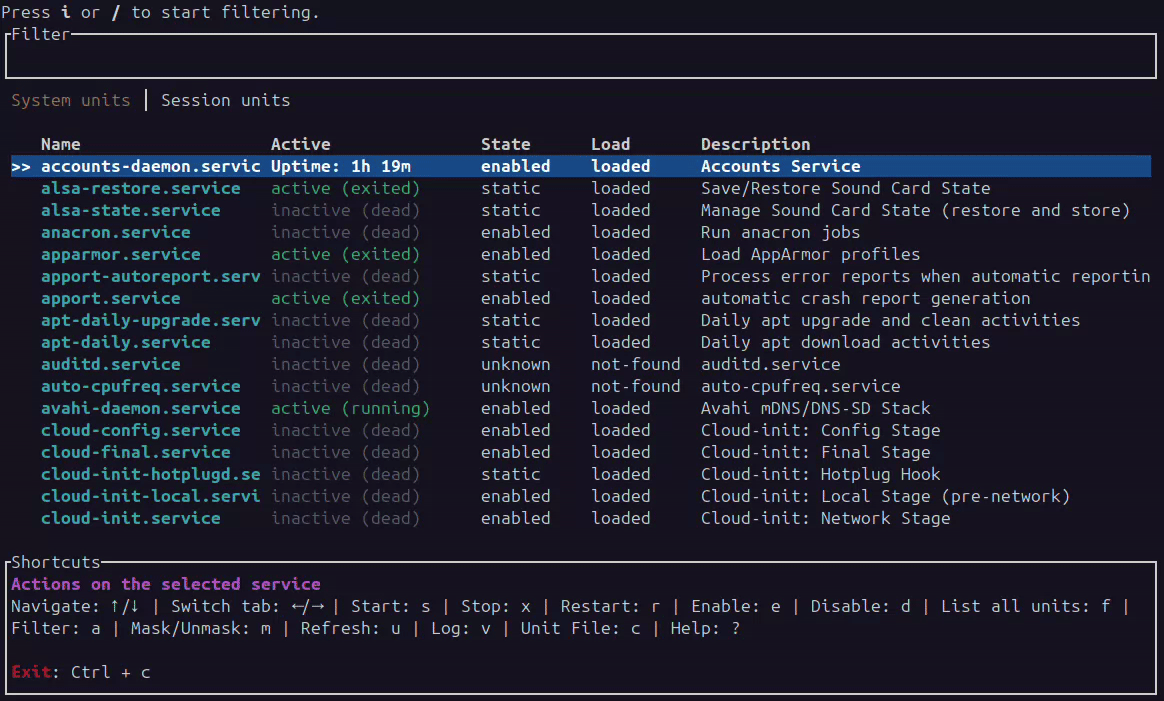Image resolution: width=1164 pixels, height=701 pixels.
Task: Select the cloud-init.service entry
Action: [130, 518]
